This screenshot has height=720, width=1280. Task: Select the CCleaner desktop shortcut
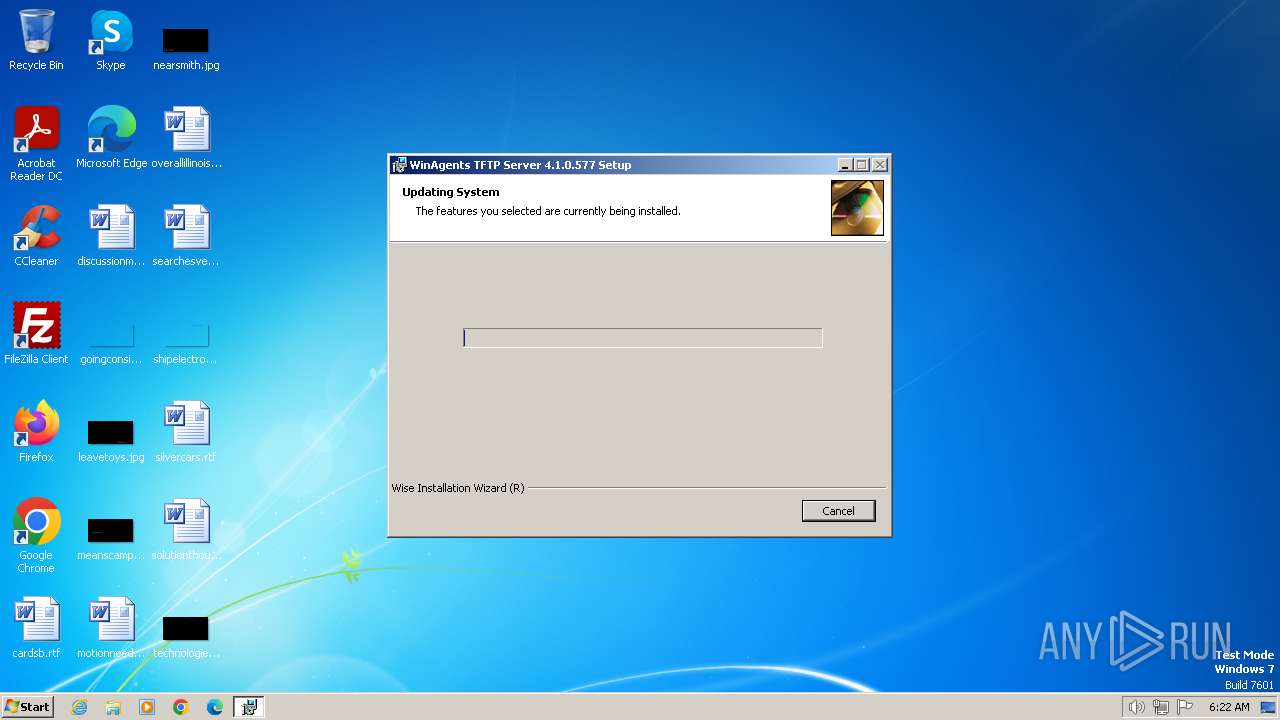36,236
